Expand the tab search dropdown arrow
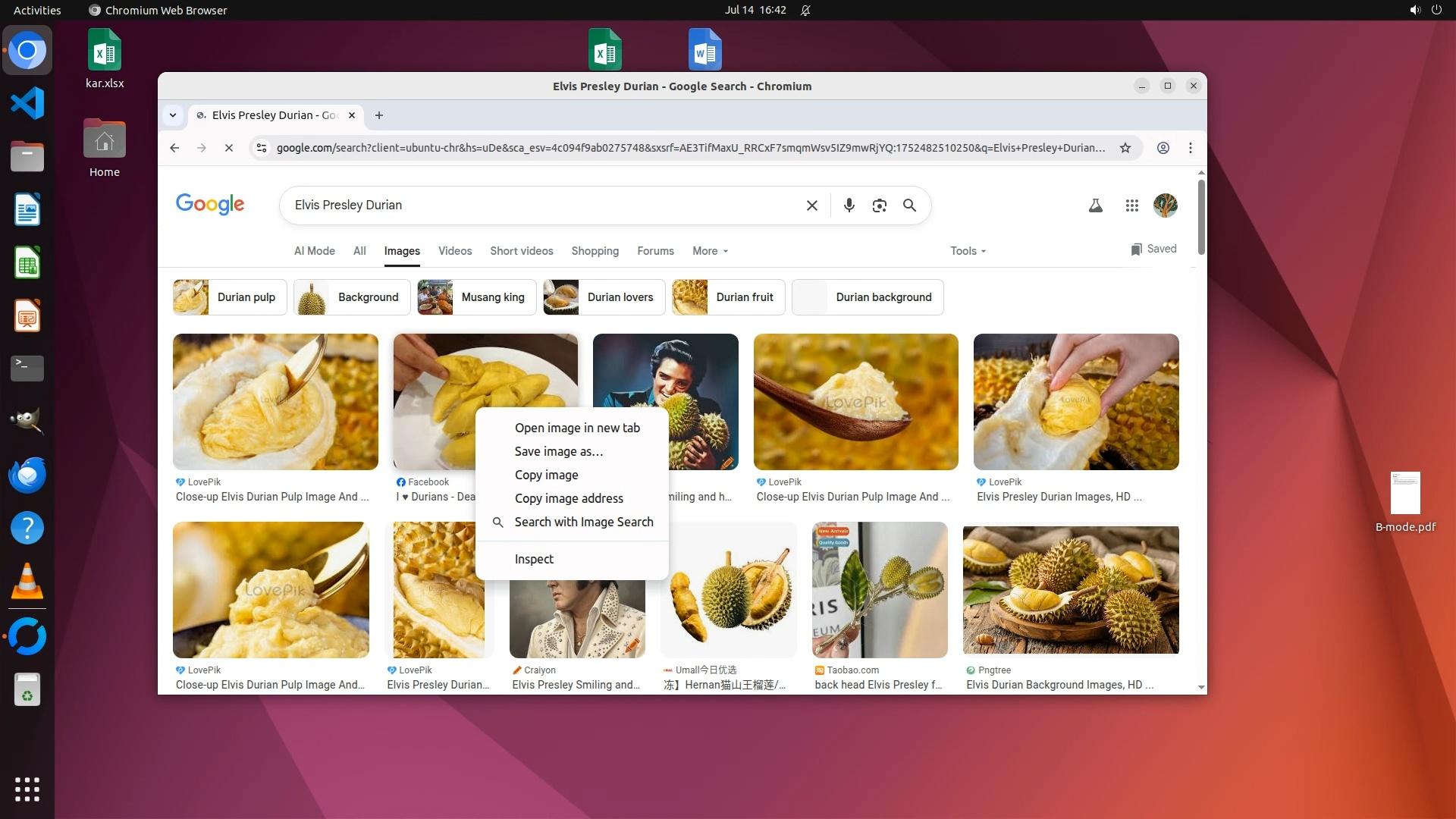 pyautogui.click(x=173, y=115)
